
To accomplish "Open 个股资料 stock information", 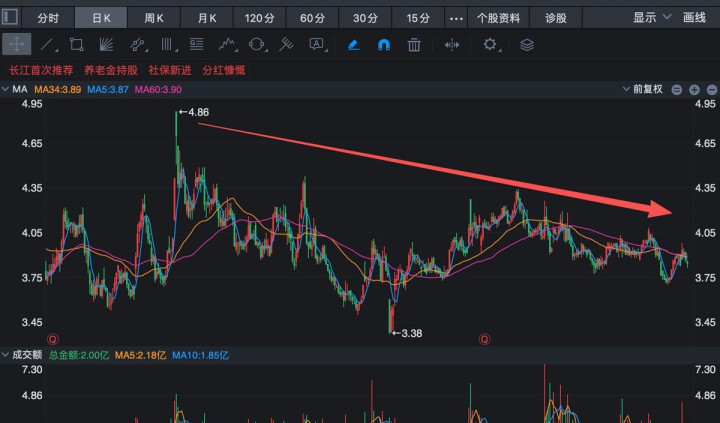I will pyautogui.click(x=498, y=18).
